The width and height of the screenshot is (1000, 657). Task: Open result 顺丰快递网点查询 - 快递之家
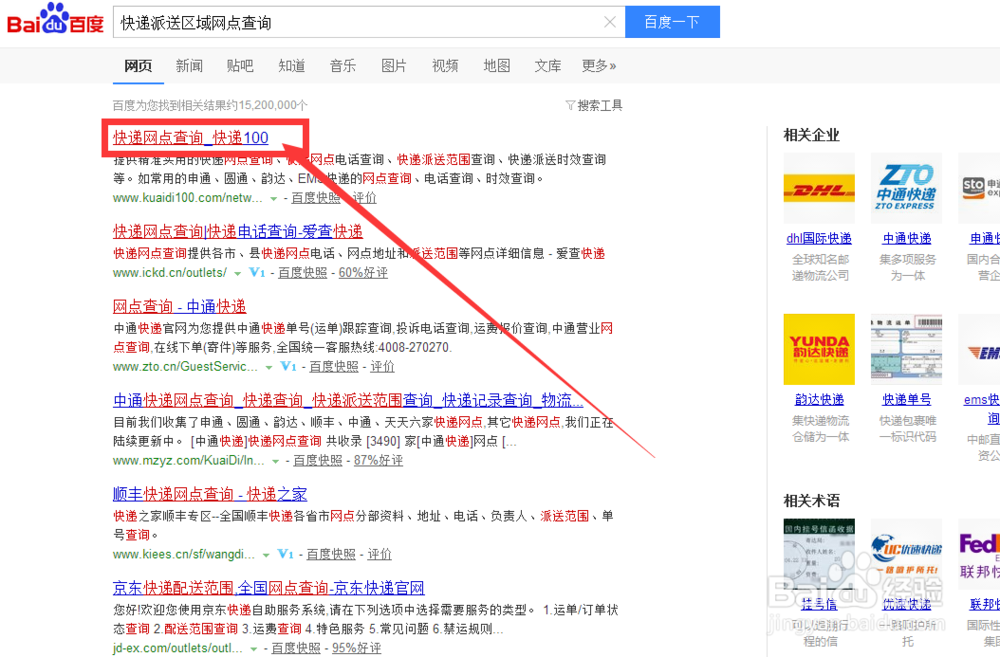210,494
